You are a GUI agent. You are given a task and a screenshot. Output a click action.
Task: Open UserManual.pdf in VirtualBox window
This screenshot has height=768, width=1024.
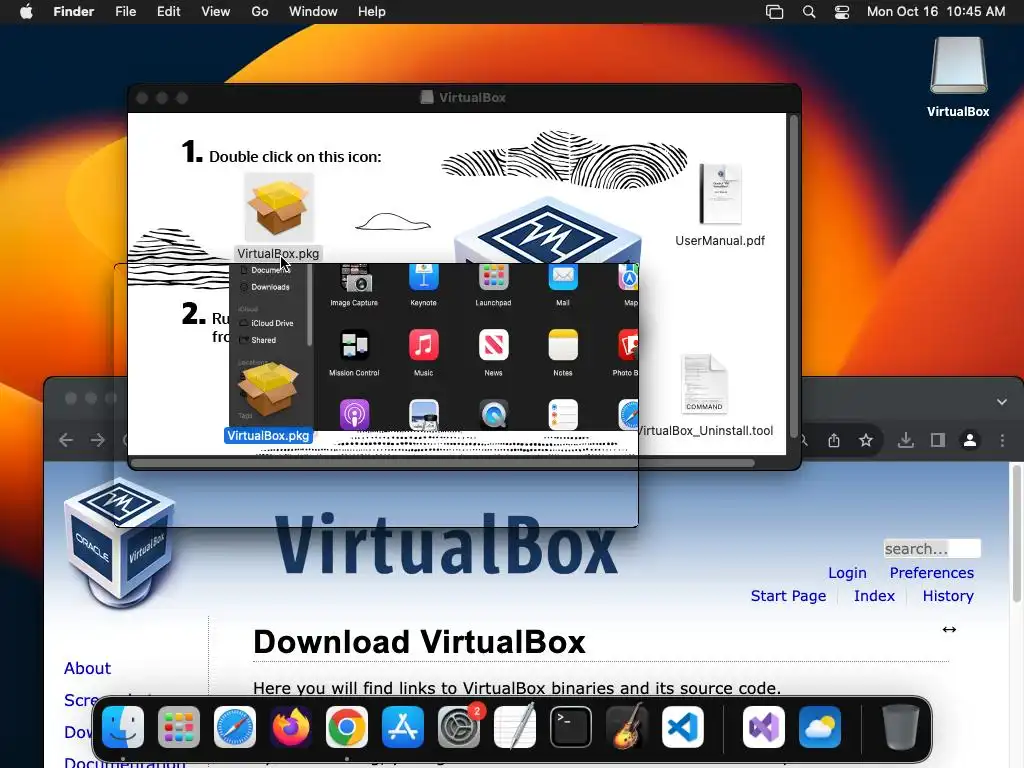click(720, 194)
